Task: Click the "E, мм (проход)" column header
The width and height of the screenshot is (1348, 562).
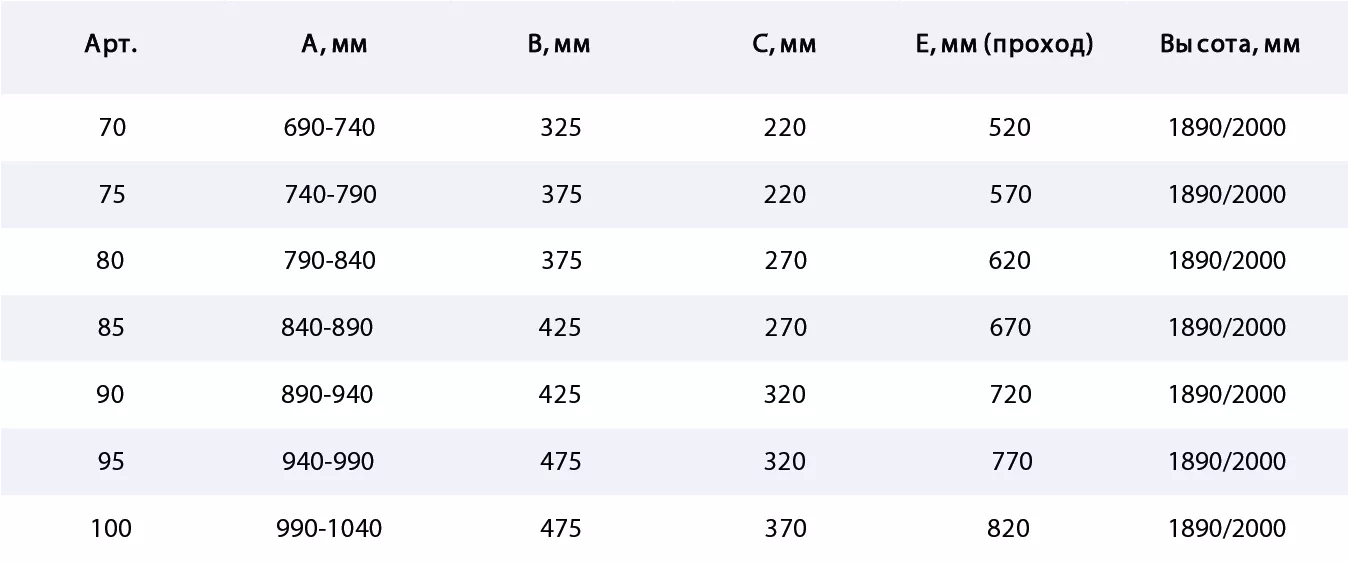Action: [1004, 45]
